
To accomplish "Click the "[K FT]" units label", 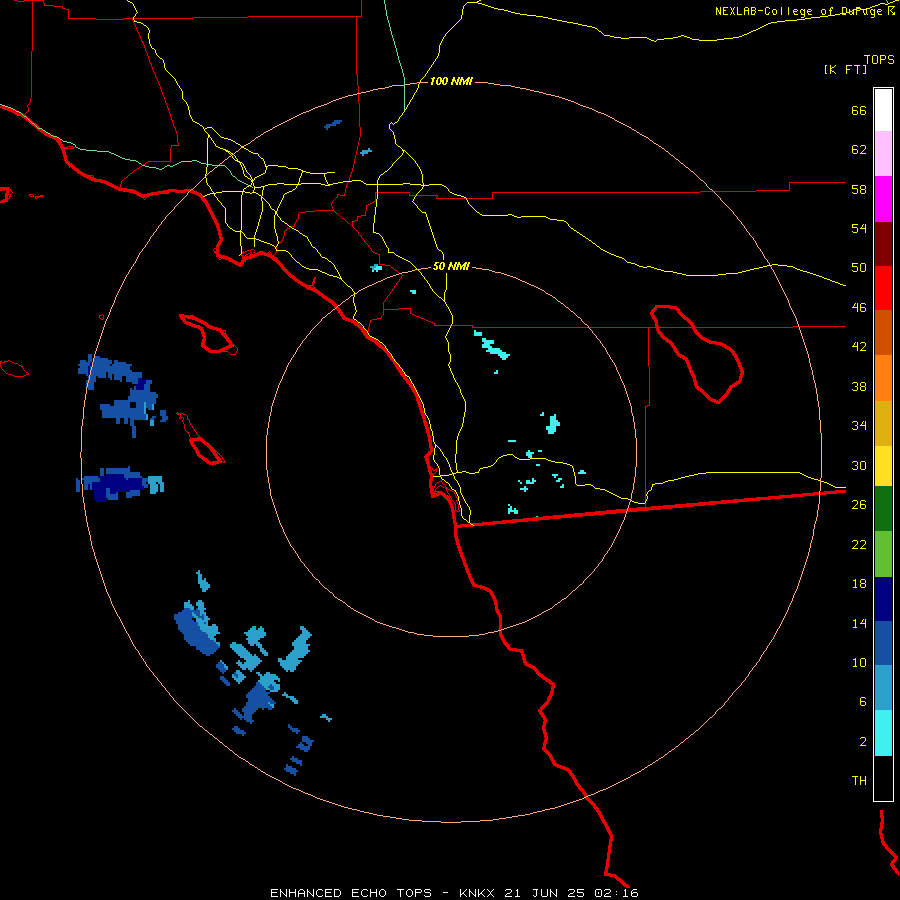I will [x=845, y=69].
